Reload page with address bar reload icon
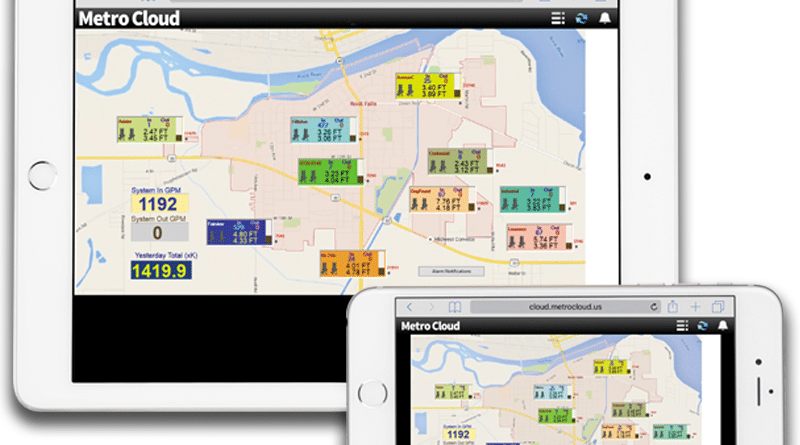Image resolution: width=800 pixels, height=445 pixels. tap(654, 307)
